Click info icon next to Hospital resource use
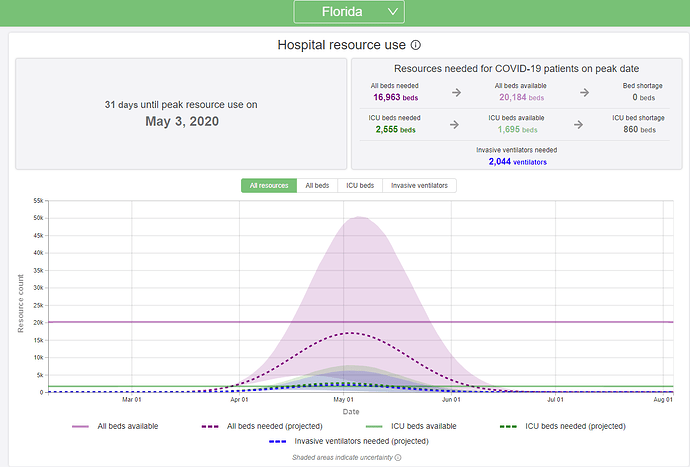 pyautogui.click(x=415, y=45)
